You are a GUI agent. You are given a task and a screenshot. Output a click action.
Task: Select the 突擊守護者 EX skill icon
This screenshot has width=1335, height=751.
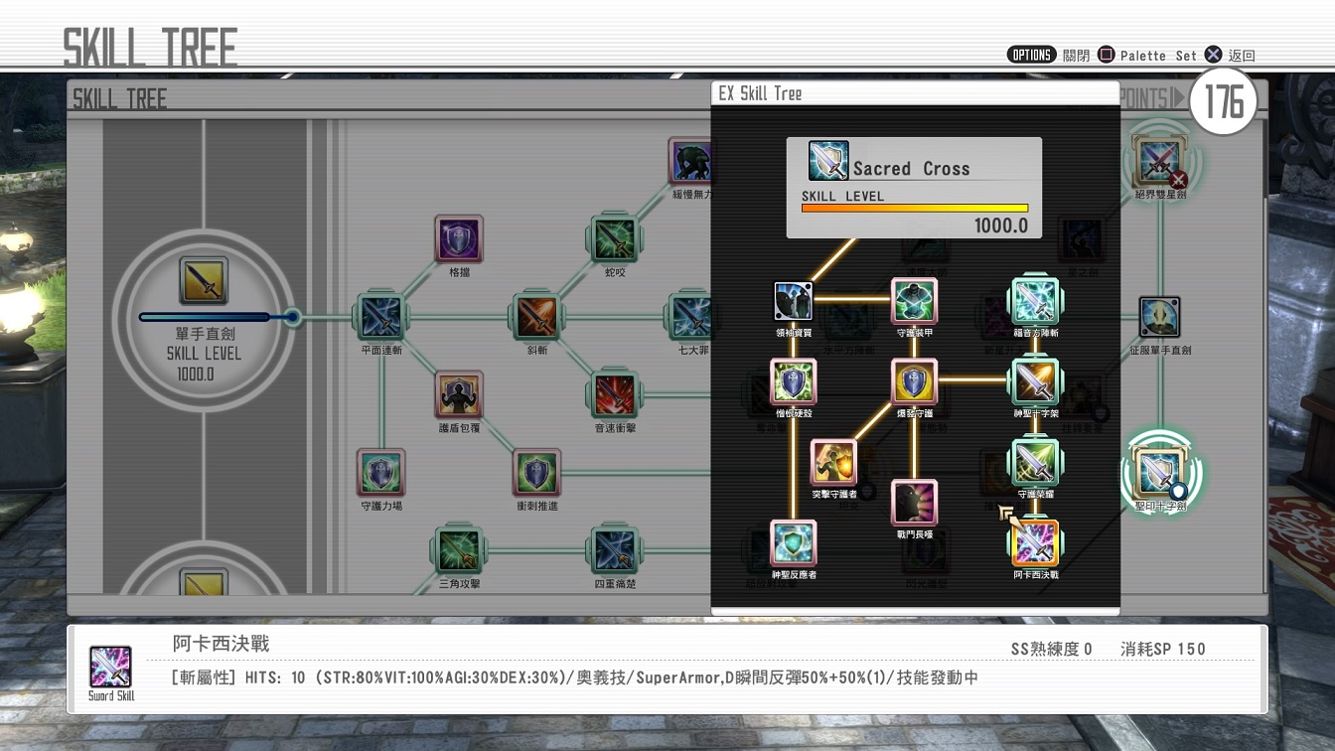(833, 462)
